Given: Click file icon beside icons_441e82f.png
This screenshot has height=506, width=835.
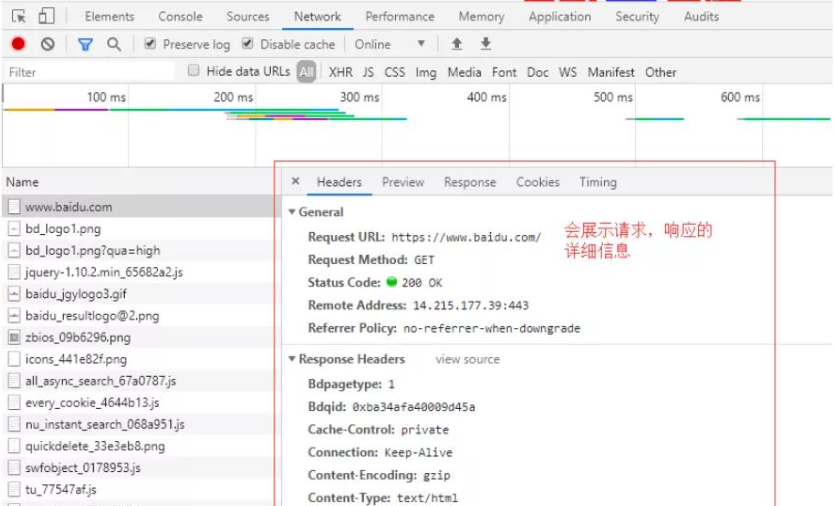Looking at the screenshot, I should coord(14,359).
